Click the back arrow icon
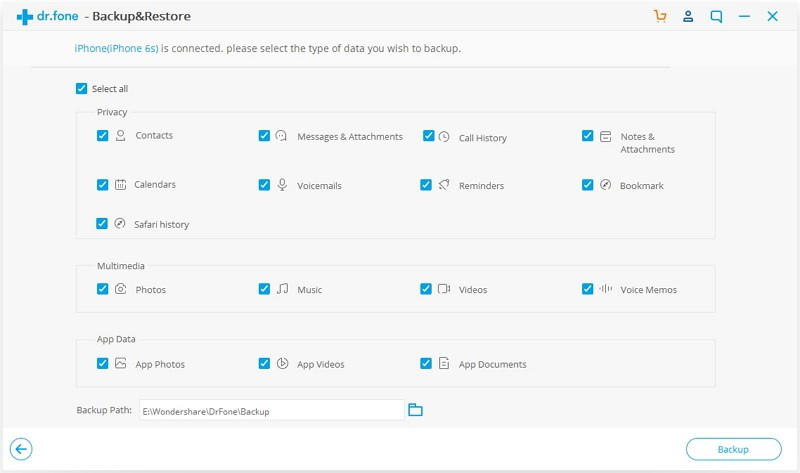Viewport: 800px width, 473px height. tap(20, 449)
